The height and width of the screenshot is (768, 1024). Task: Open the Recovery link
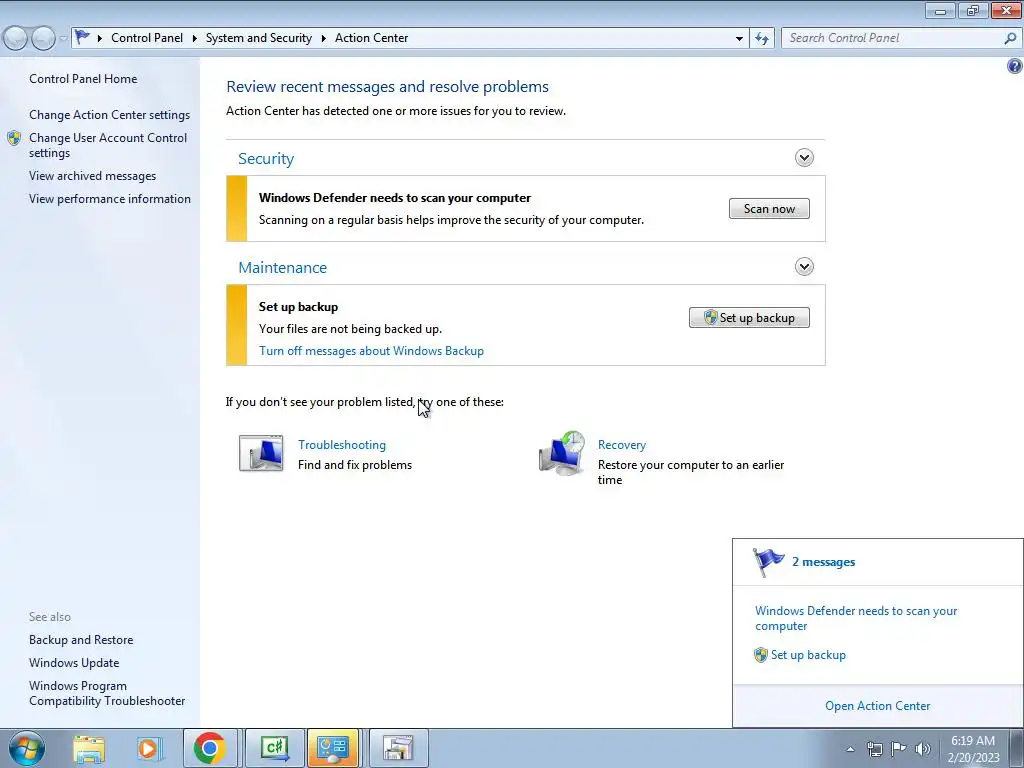[622, 445]
